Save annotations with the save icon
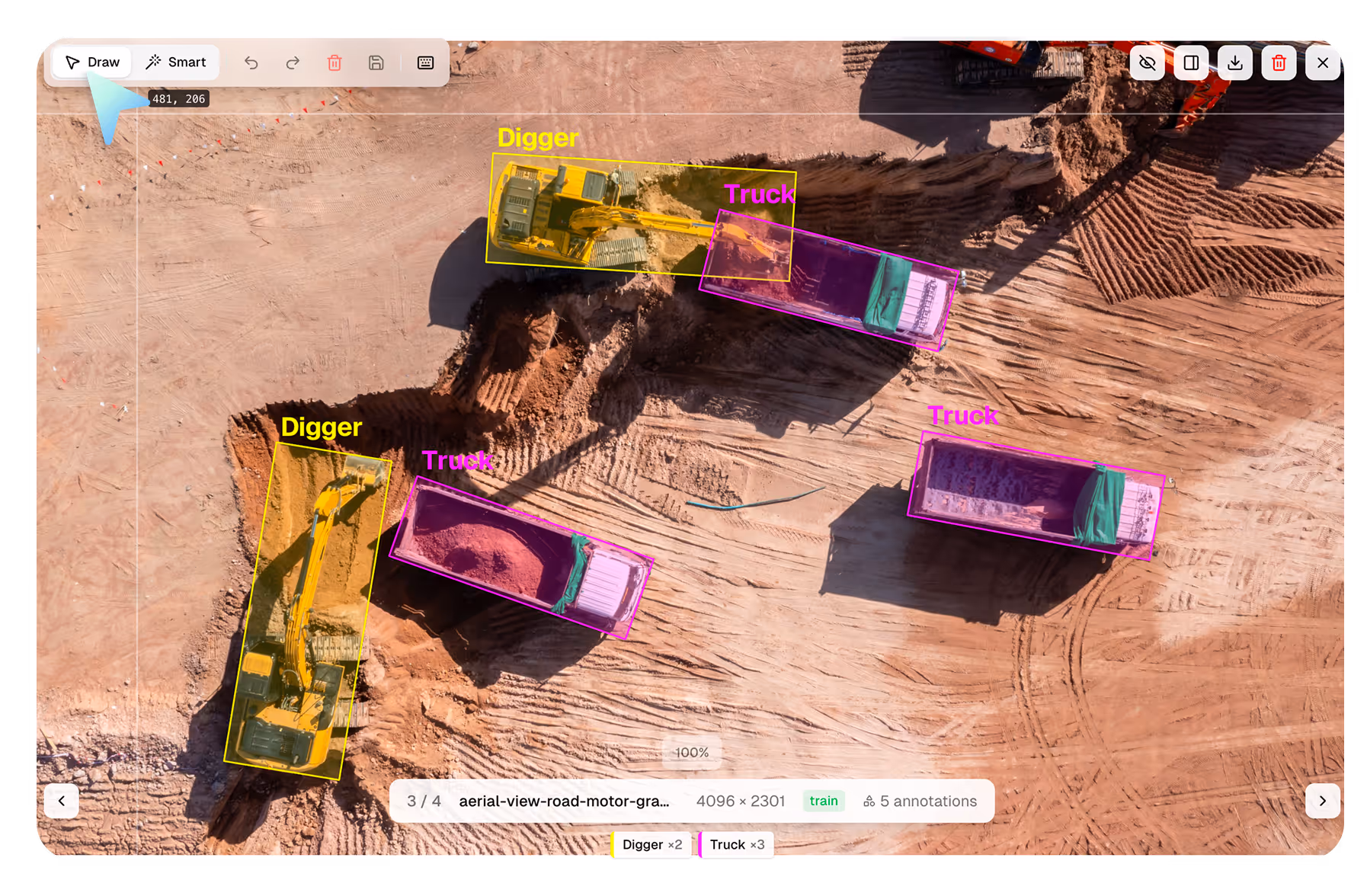The width and height of the screenshot is (1367, 896). click(376, 63)
